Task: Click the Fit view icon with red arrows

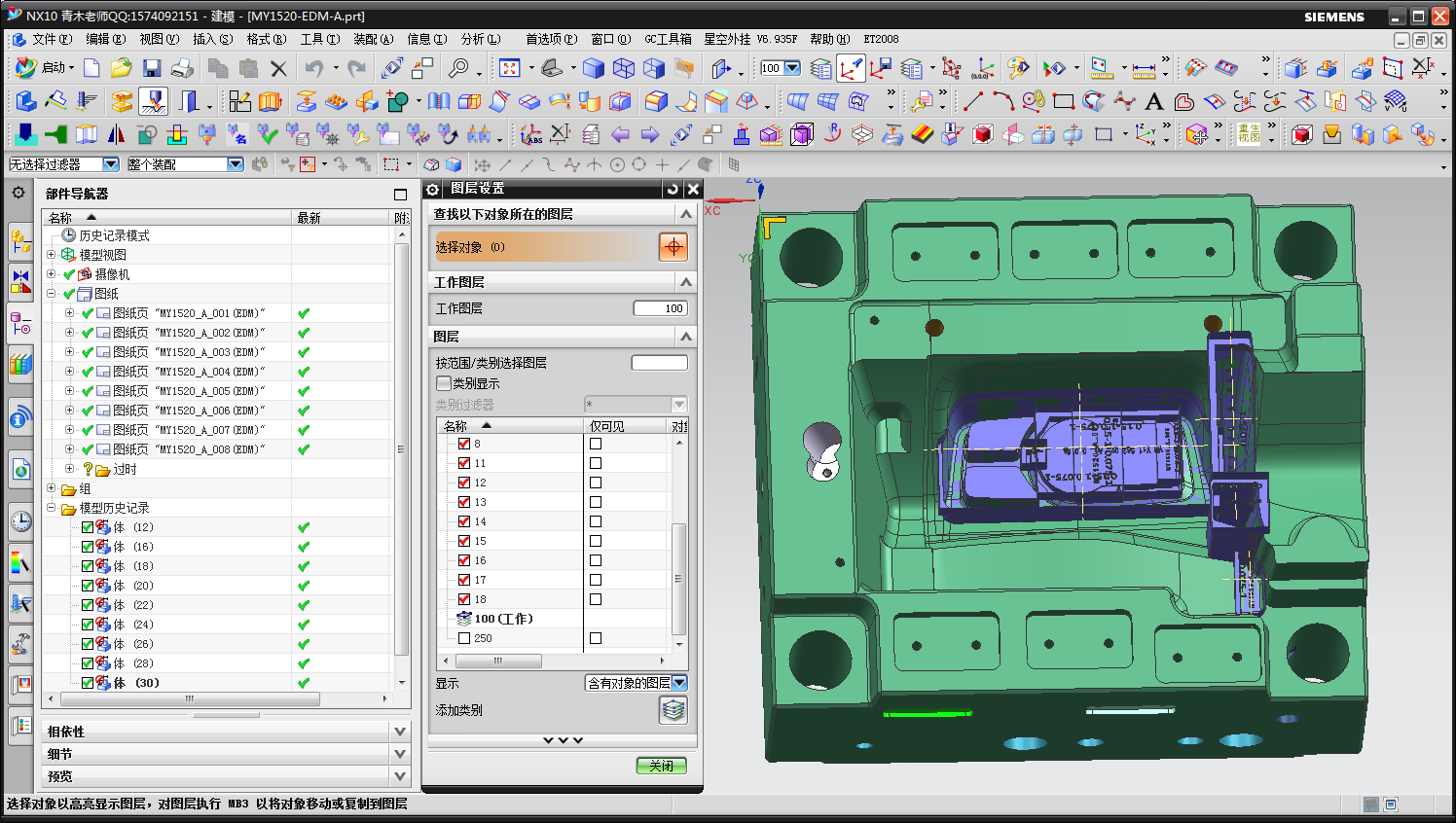Action: click(x=509, y=68)
